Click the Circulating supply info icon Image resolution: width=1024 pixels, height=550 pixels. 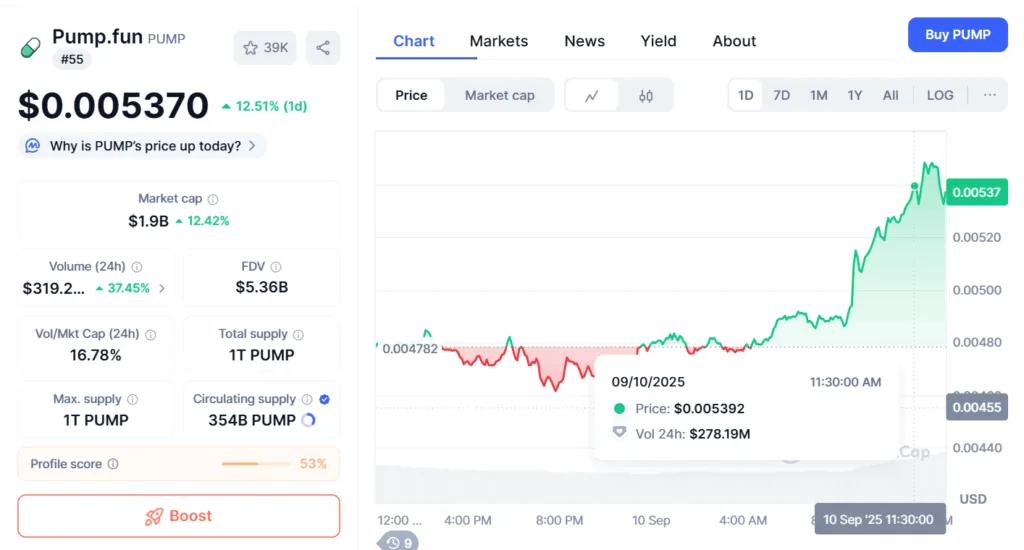click(x=306, y=399)
